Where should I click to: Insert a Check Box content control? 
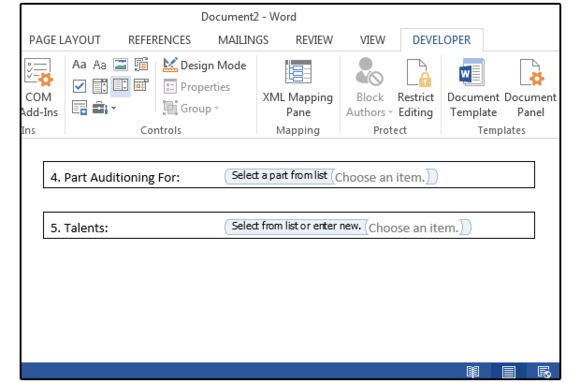79,86
